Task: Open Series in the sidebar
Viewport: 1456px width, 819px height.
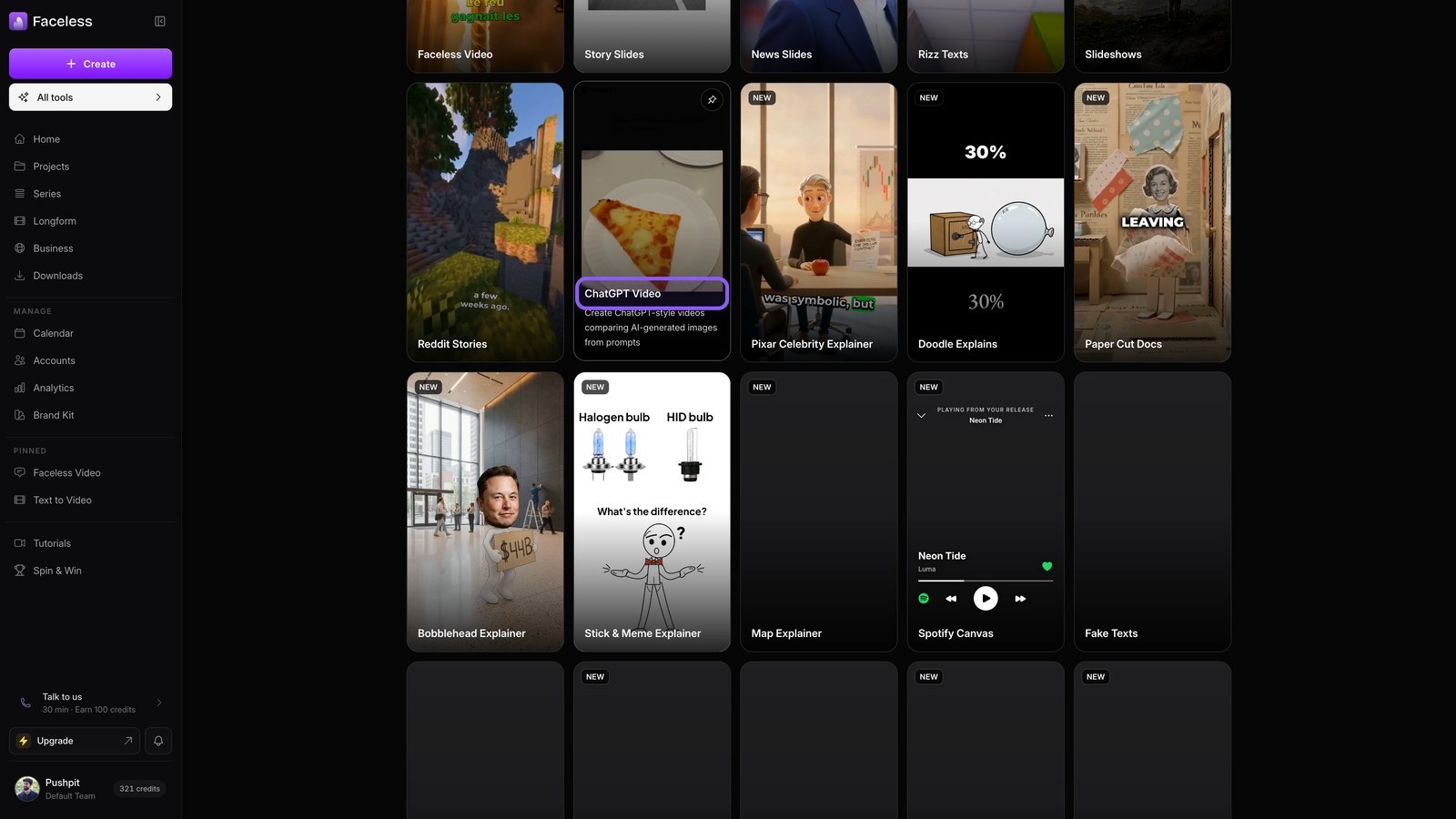Action: click(90, 194)
